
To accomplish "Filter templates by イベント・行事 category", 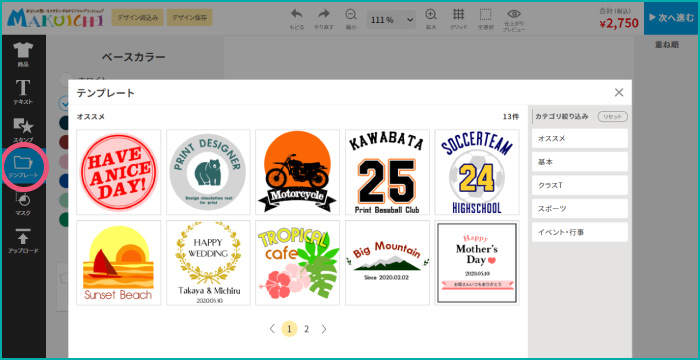I will tap(580, 232).
